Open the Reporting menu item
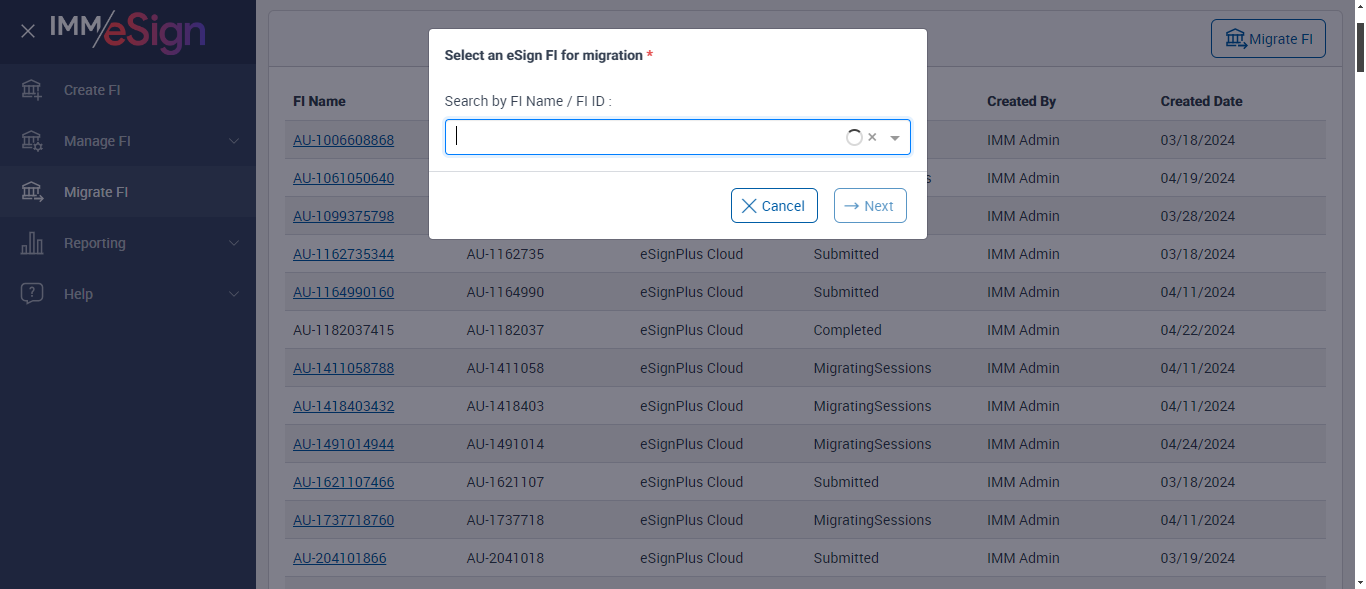The height and width of the screenshot is (589, 1366). [95, 243]
